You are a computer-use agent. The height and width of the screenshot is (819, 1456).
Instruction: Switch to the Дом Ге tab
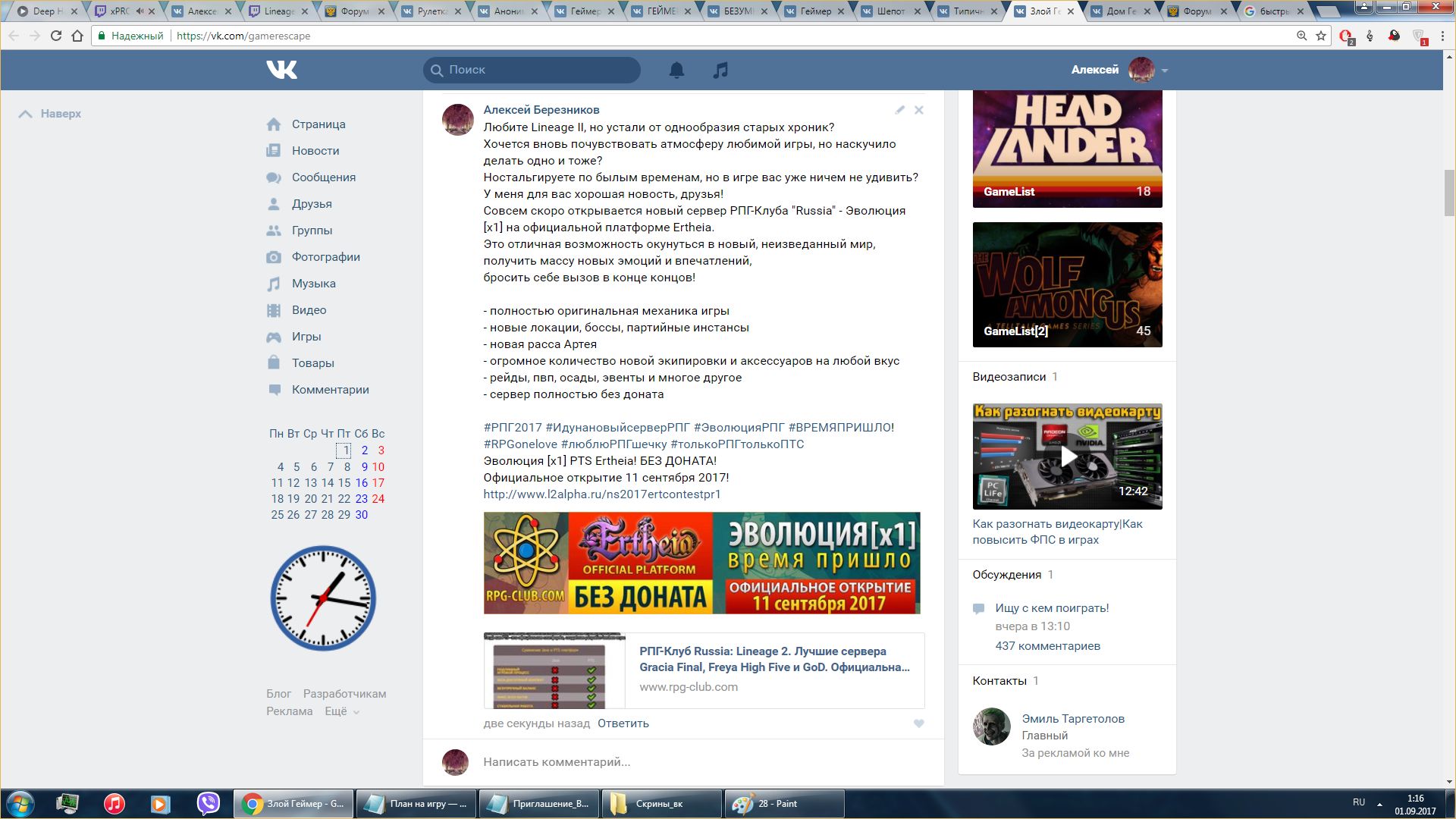coord(1120,11)
